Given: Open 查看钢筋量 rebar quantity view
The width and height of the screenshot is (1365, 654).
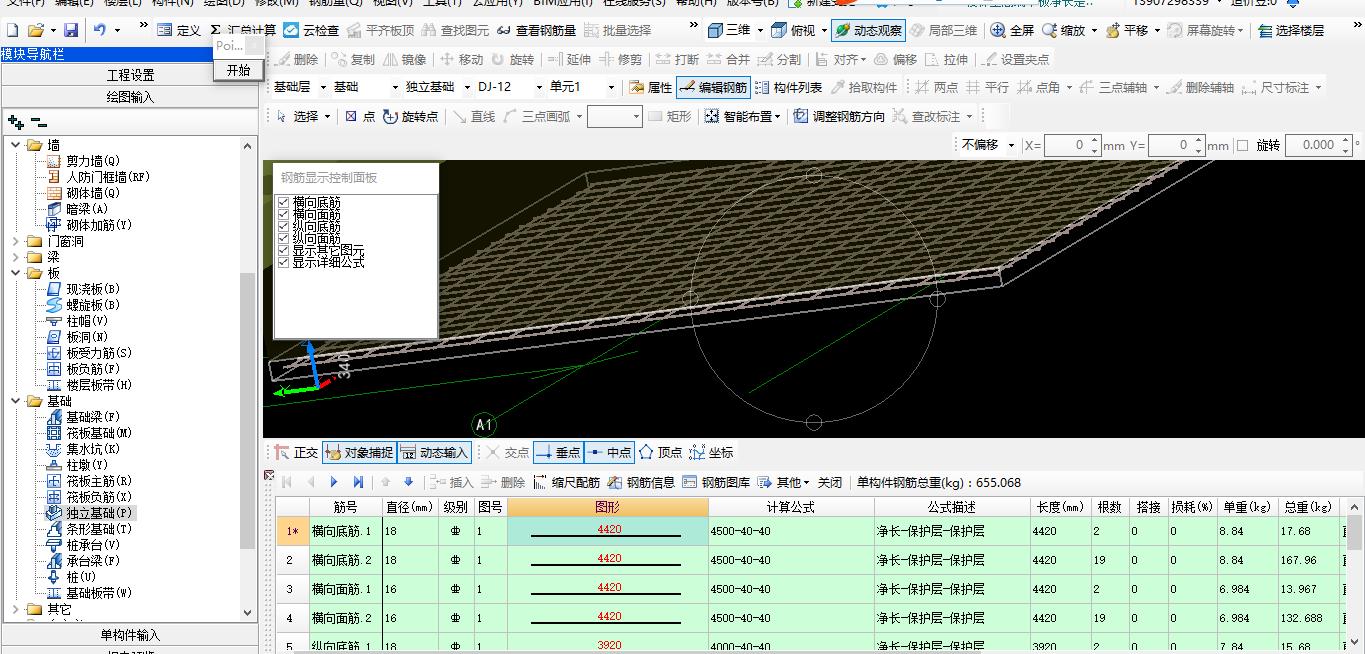Looking at the screenshot, I should [536, 31].
